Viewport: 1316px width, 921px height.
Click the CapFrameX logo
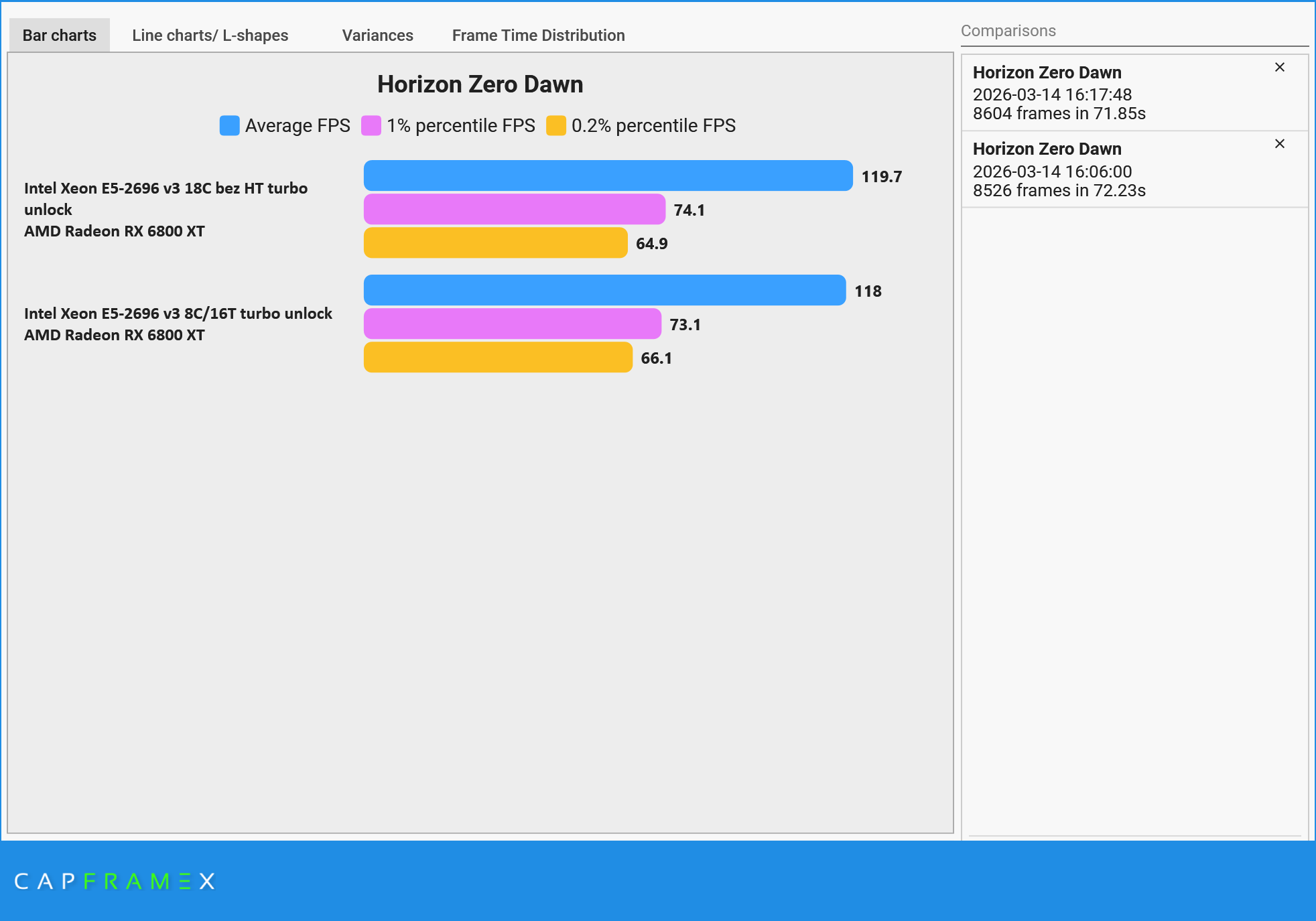[115, 881]
